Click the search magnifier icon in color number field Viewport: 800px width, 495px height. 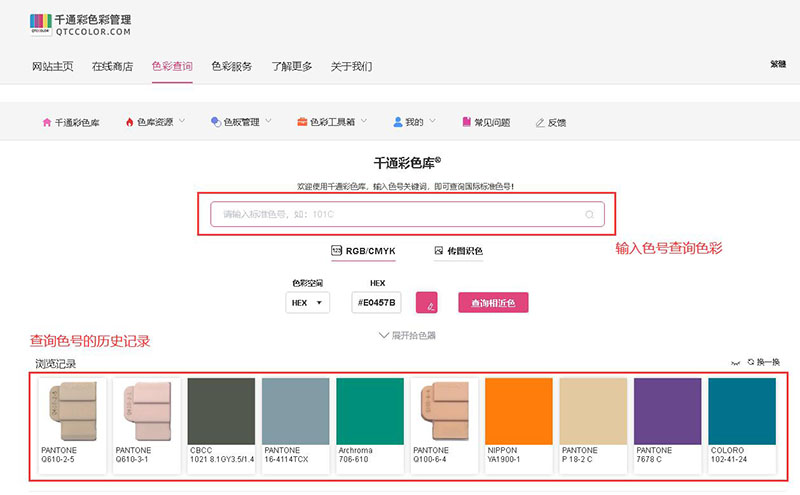click(x=590, y=214)
